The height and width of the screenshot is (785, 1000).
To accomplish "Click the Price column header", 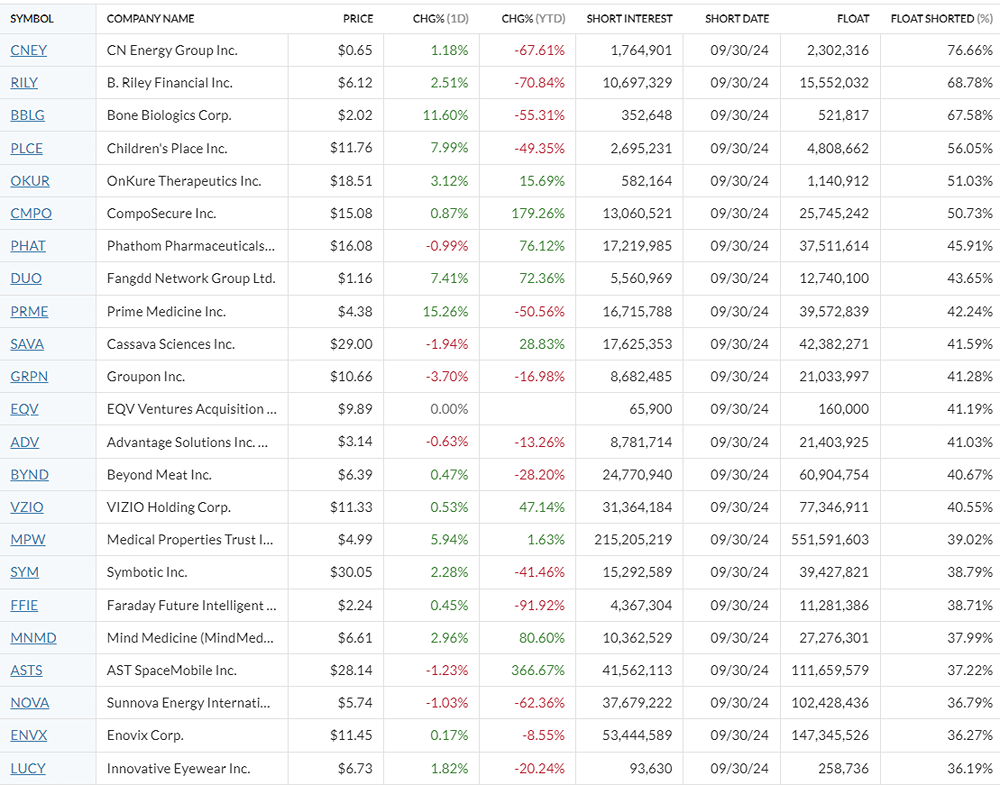I will pyautogui.click(x=357, y=18).
